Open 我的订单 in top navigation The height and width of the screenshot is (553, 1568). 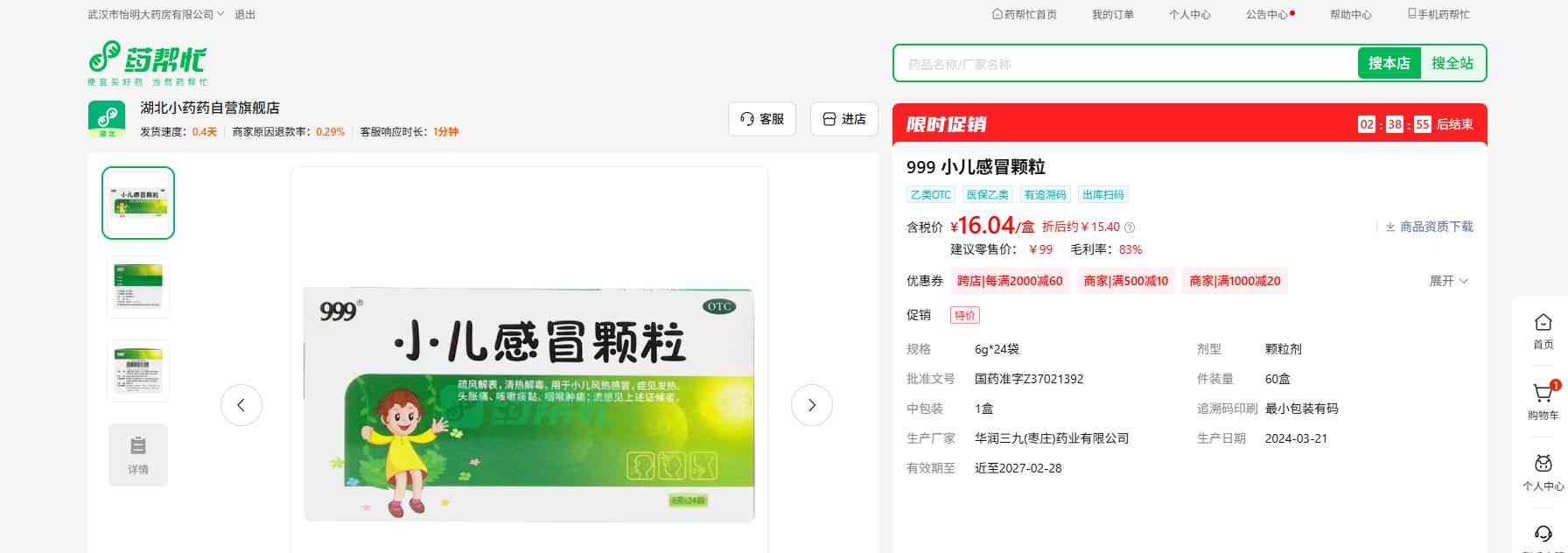coord(1112,15)
